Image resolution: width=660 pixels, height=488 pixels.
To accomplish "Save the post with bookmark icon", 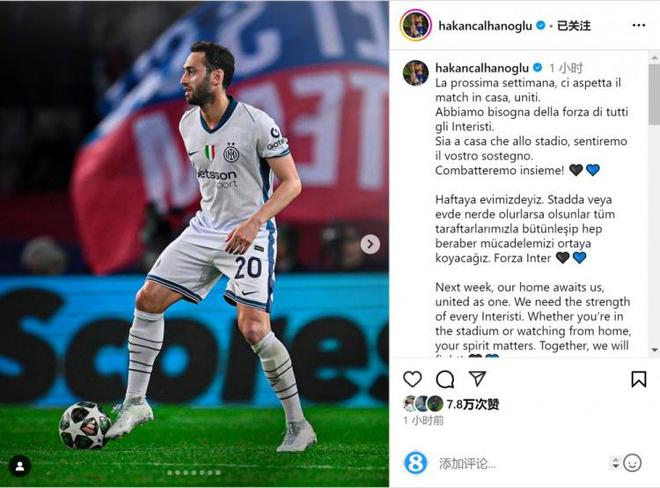I will (639, 379).
